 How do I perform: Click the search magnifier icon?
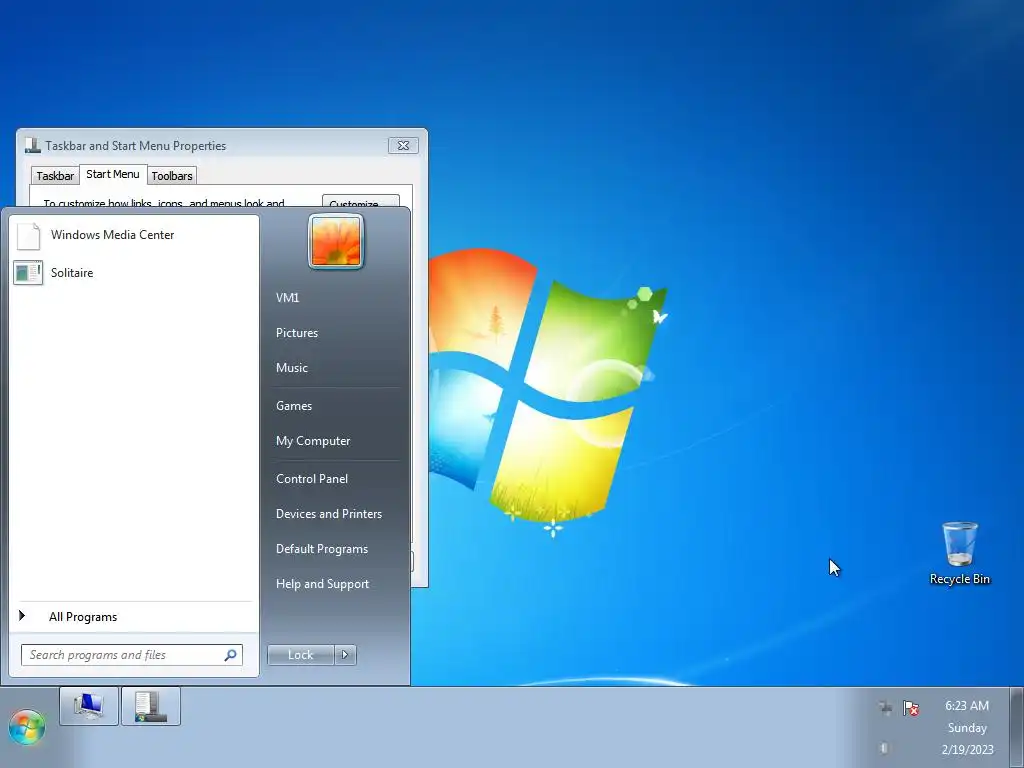point(231,655)
